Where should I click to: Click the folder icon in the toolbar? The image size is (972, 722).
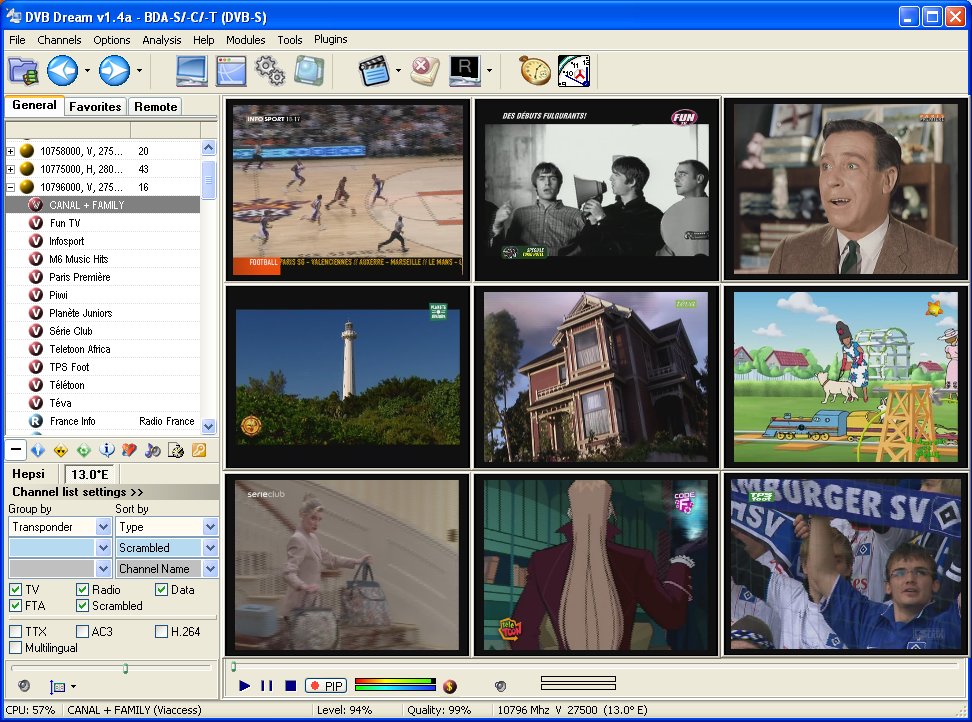pos(24,71)
